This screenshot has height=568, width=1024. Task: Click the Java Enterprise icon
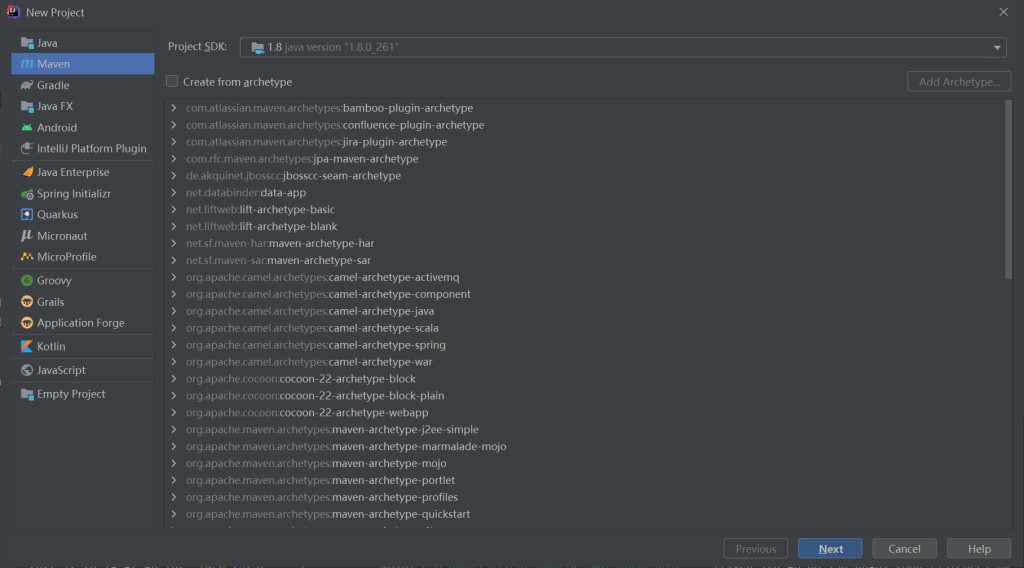27,172
